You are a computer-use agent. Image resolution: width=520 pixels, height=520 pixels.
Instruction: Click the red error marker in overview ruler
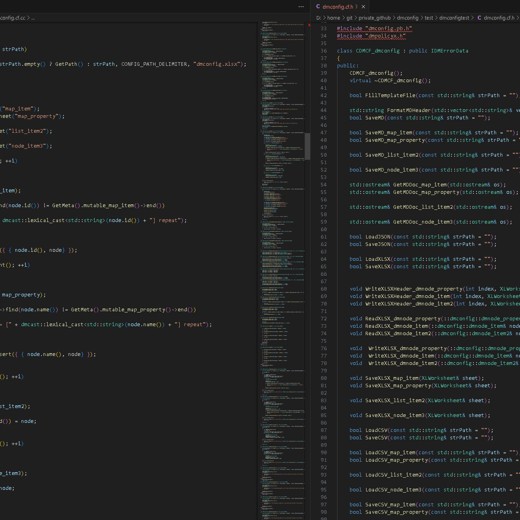(x=309, y=25)
